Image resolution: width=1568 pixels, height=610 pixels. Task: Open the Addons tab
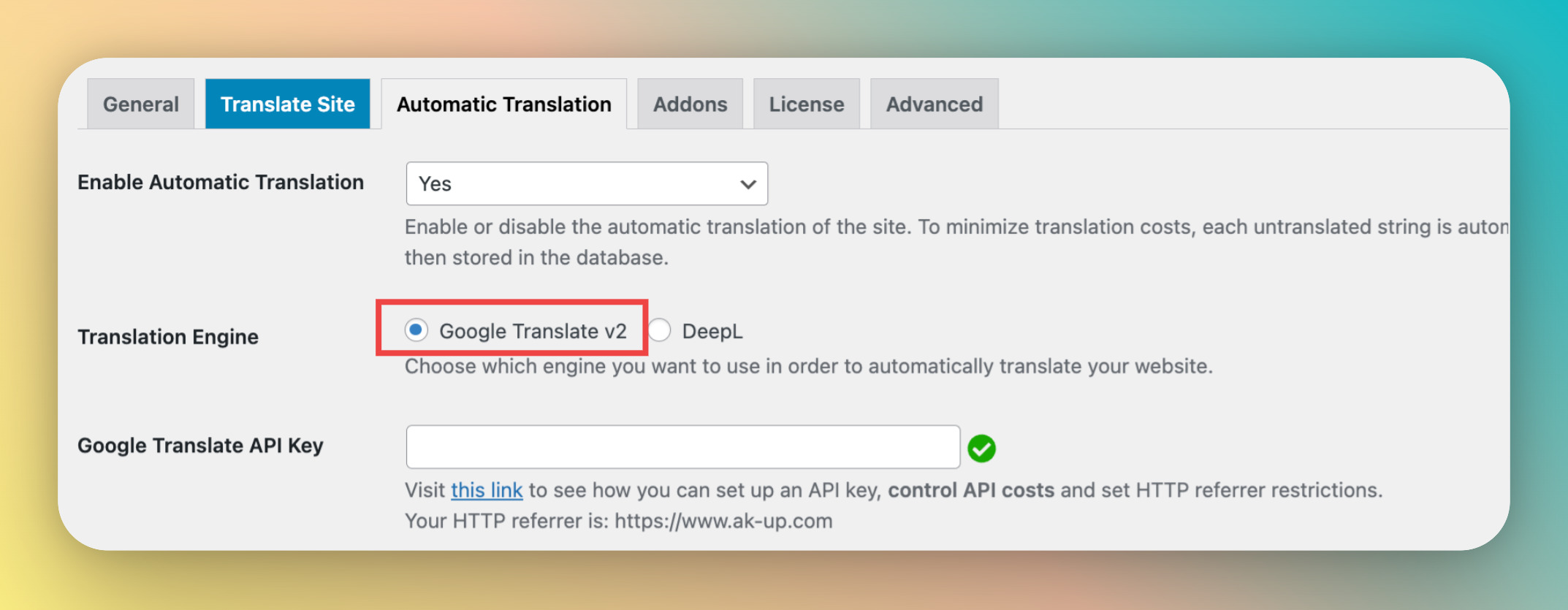(689, 104)
